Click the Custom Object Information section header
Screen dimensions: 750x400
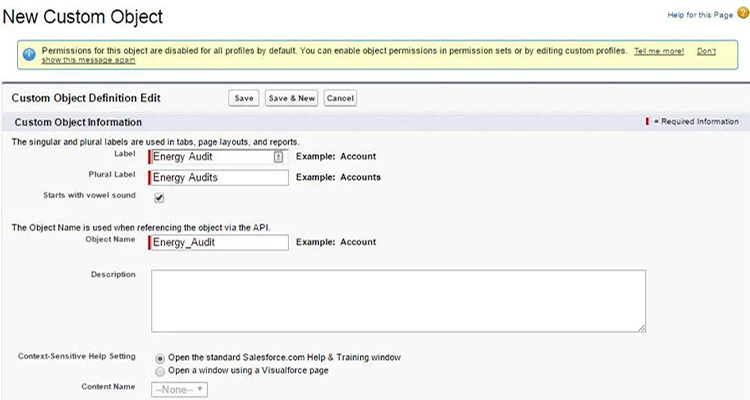[375, 122]
